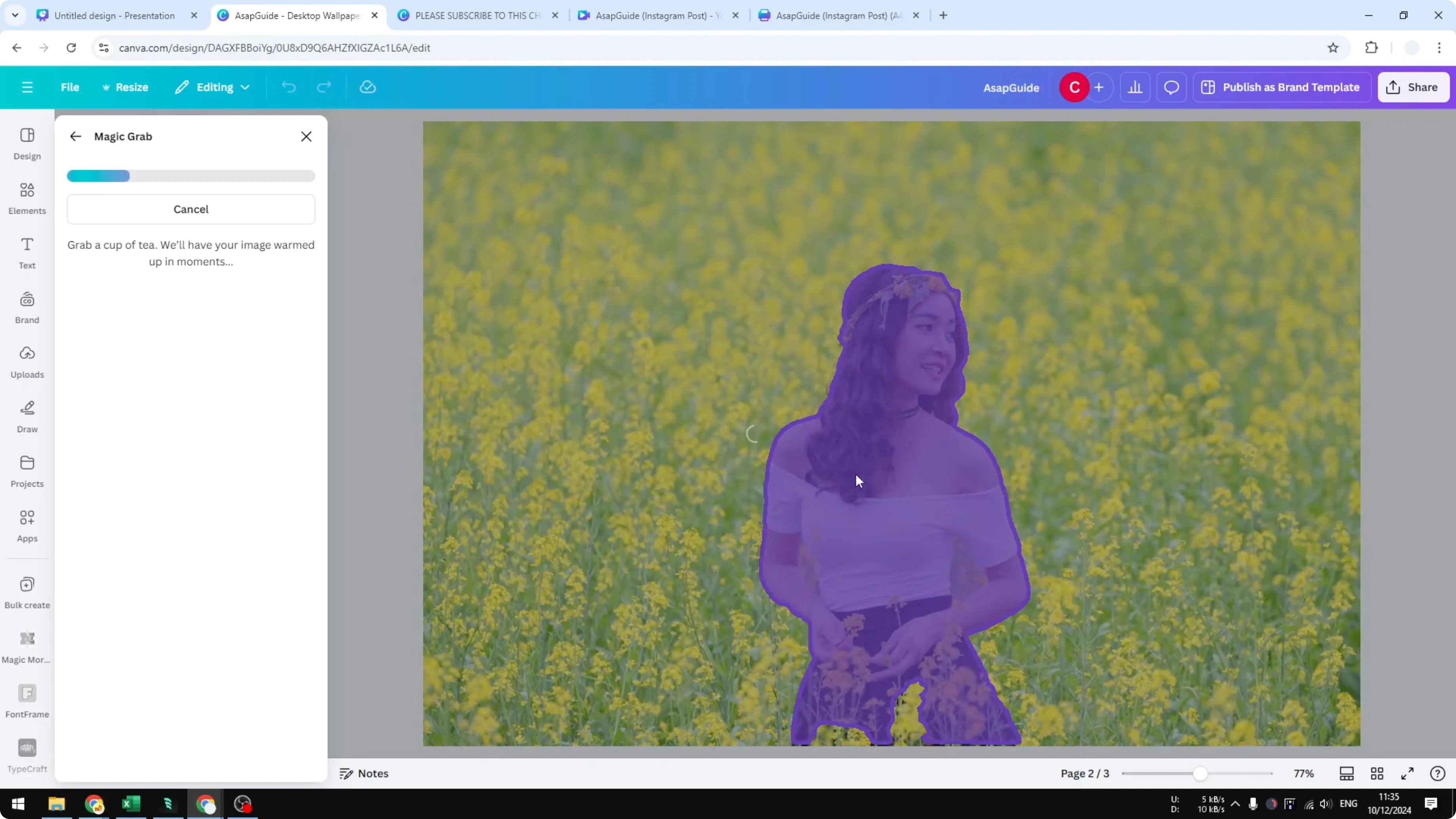This screenshot has height=819, width=1456.
Task: Toggle fullscreen presentation view
Action: tap(1408, 773)
